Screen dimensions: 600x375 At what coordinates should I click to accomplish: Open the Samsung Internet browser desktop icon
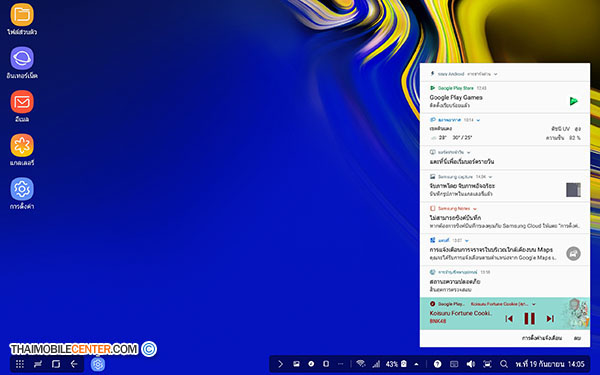pyautogui.click(x=22, y=58)
